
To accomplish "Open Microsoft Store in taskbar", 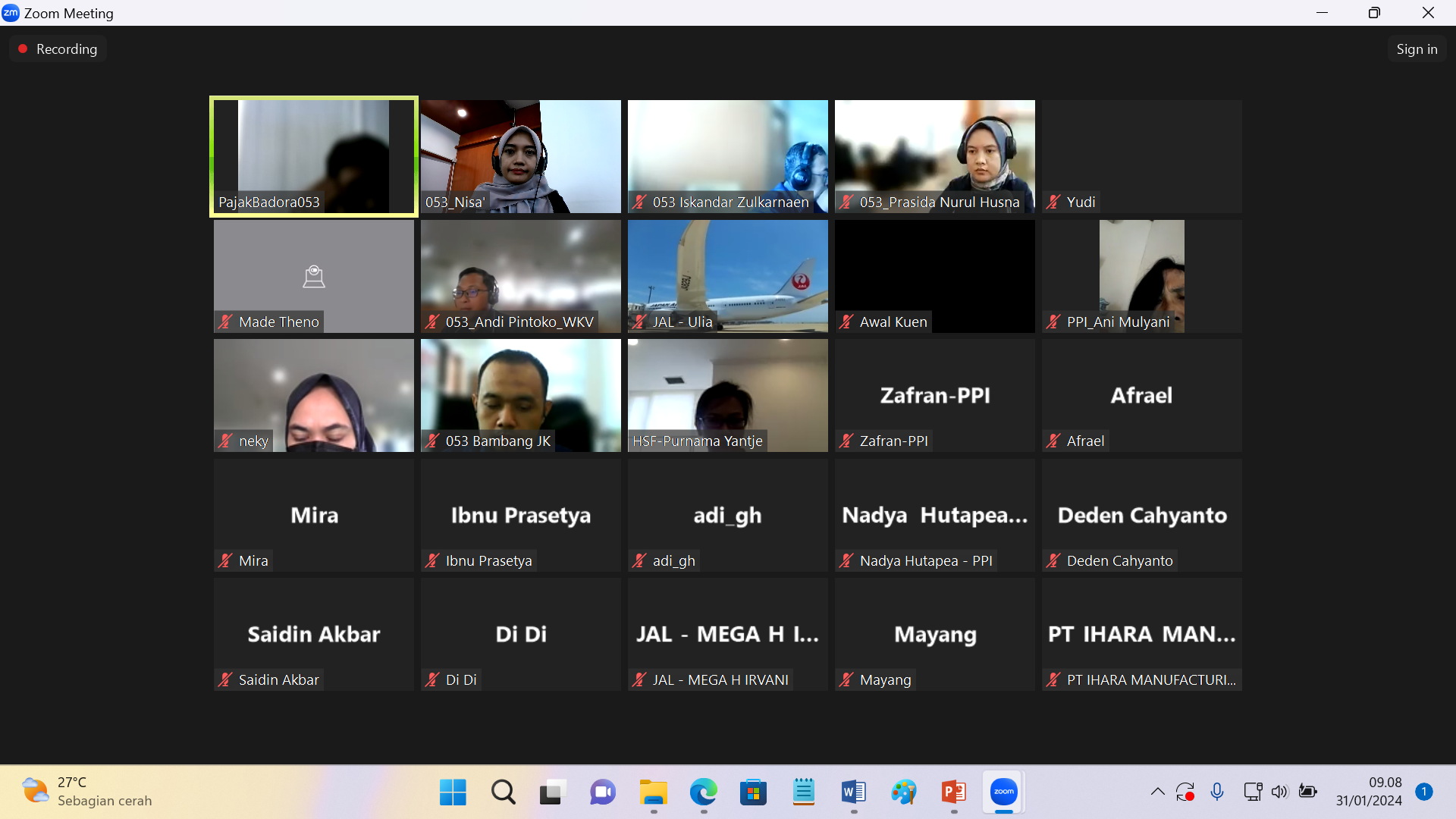I will [753, 792].
